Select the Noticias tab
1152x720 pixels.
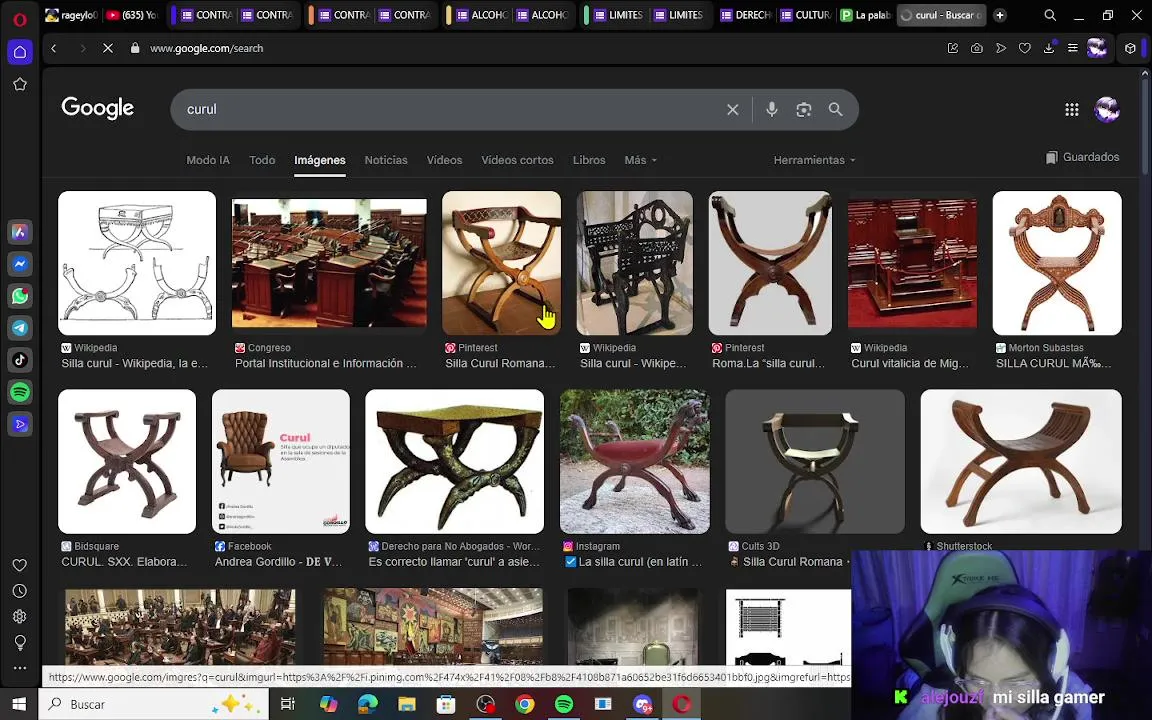pos(386,160)
